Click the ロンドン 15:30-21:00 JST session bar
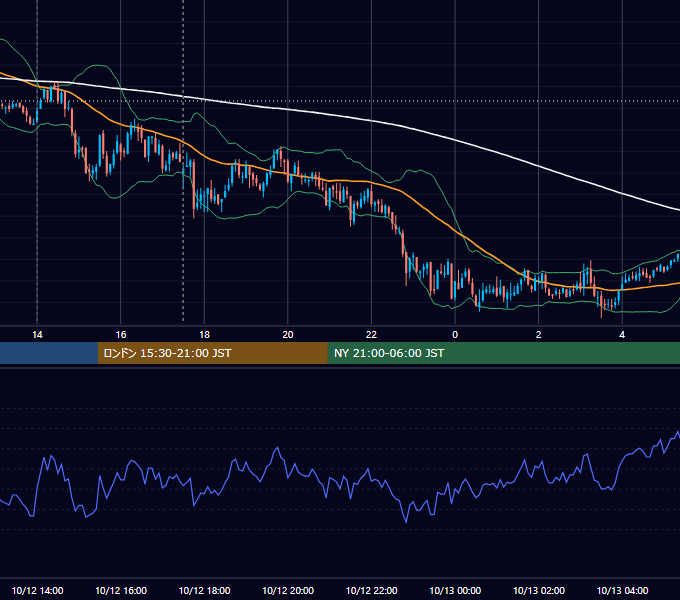Image resolution: width=680 pixels, height=600 pixels. click(212, 353)
